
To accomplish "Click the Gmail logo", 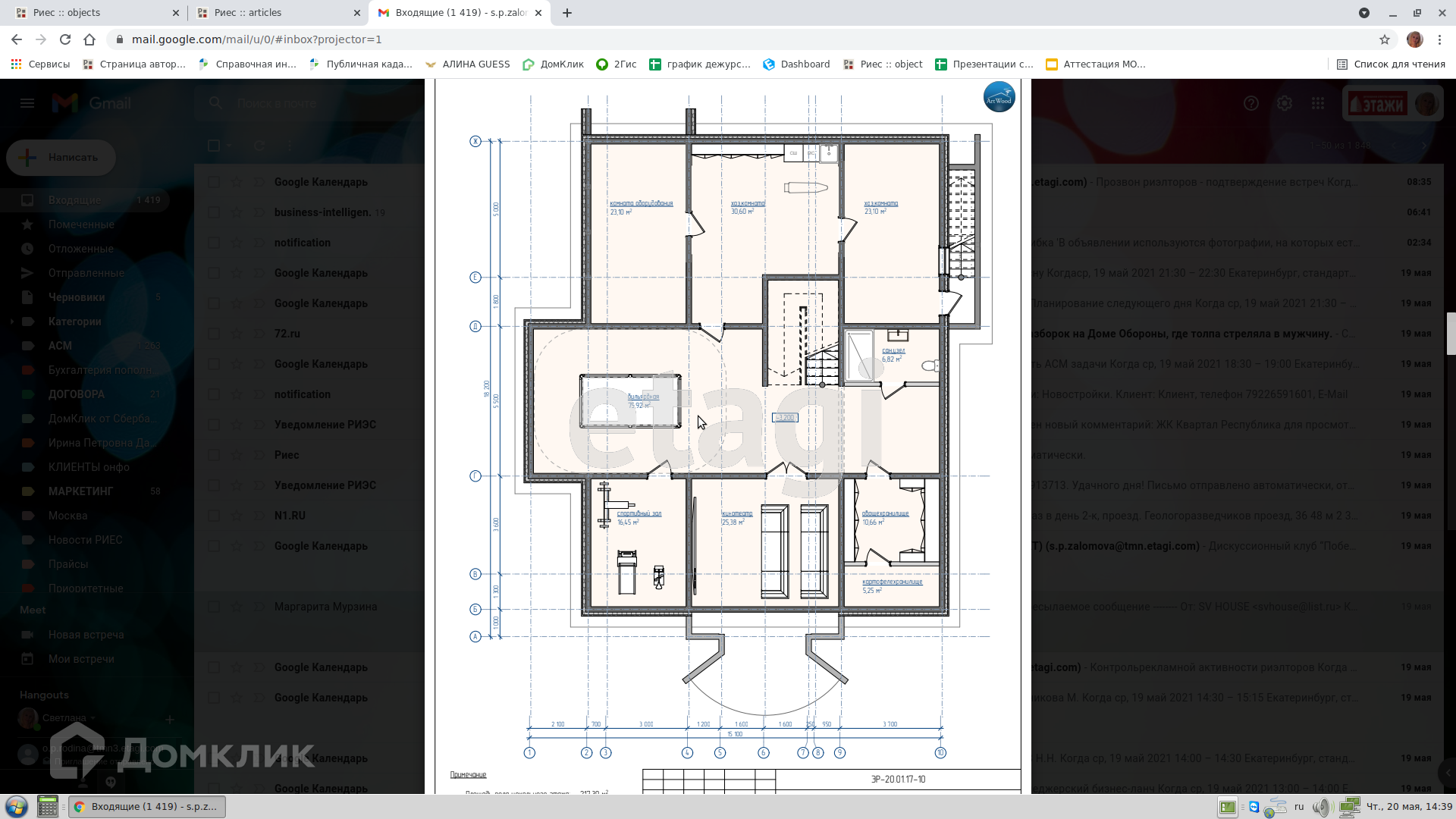I will coord(92,103).
